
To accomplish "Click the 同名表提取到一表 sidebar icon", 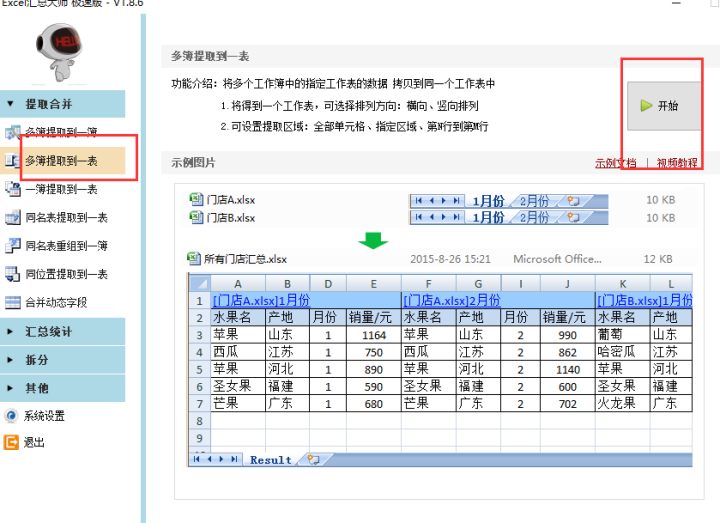I will [x=12, y=217].
